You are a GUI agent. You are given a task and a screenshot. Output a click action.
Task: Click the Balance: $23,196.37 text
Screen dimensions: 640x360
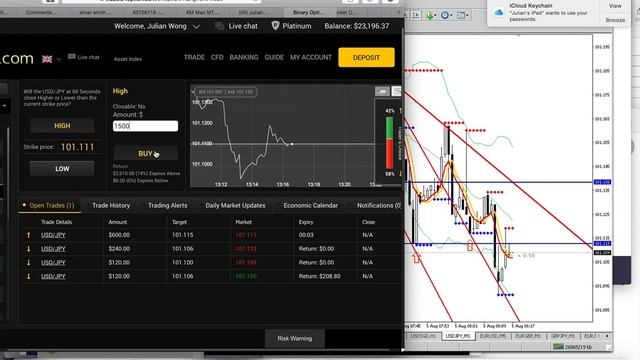tap(357, 26)
